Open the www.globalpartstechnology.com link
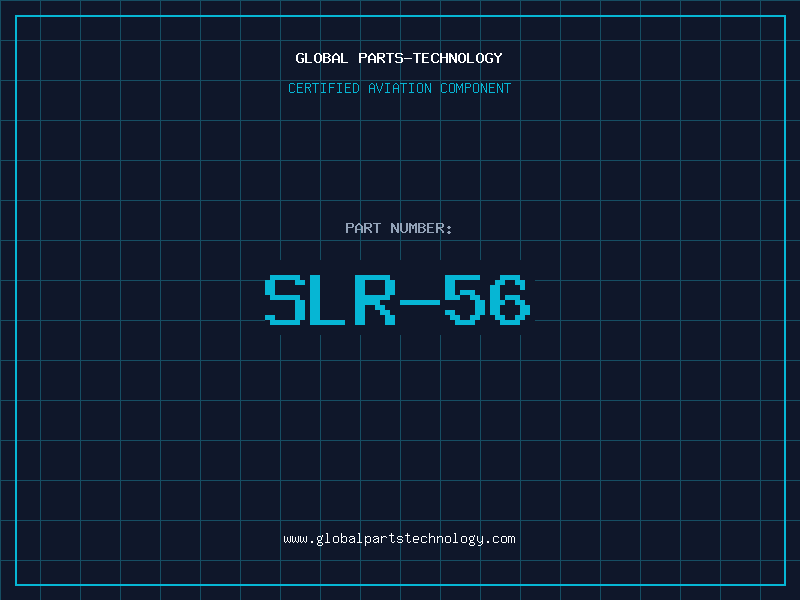The width and height of the screenshot is (800, 600). coord(399,539)
